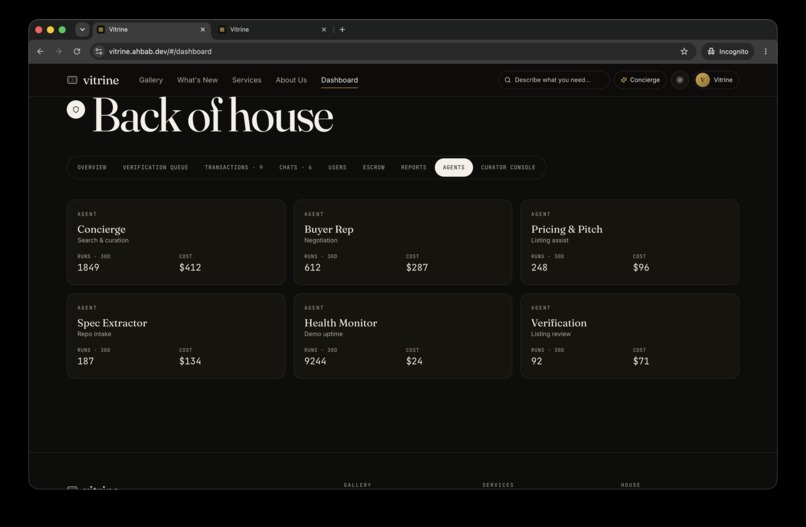The width and height of the screenshot is (806, 527).
Task: Close the second Vitrine tab
Action: pyautogui.click(x=324, y=29)
